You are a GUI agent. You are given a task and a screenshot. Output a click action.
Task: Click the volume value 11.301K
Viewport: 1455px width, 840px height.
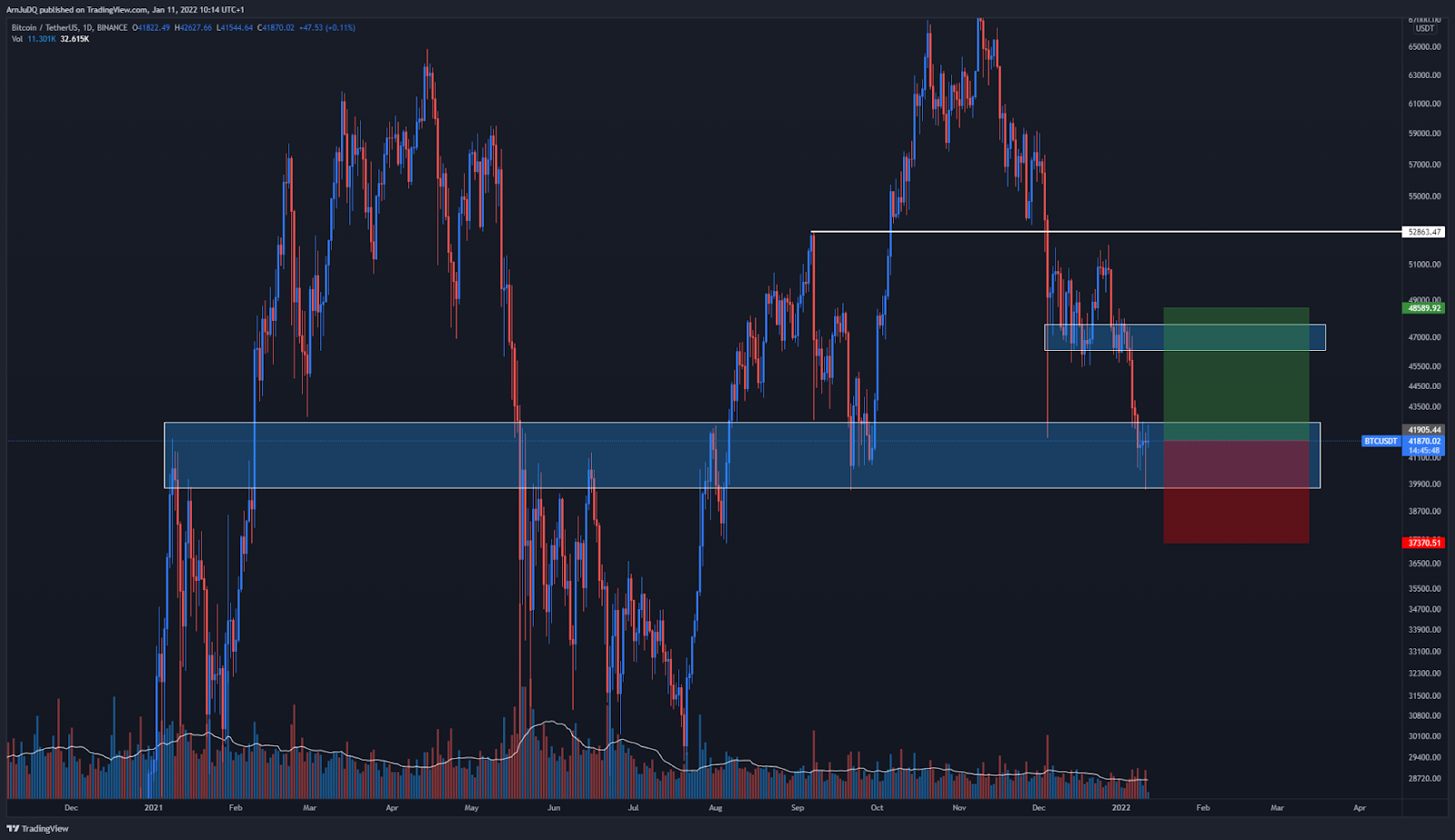click(x=42, y=39)
